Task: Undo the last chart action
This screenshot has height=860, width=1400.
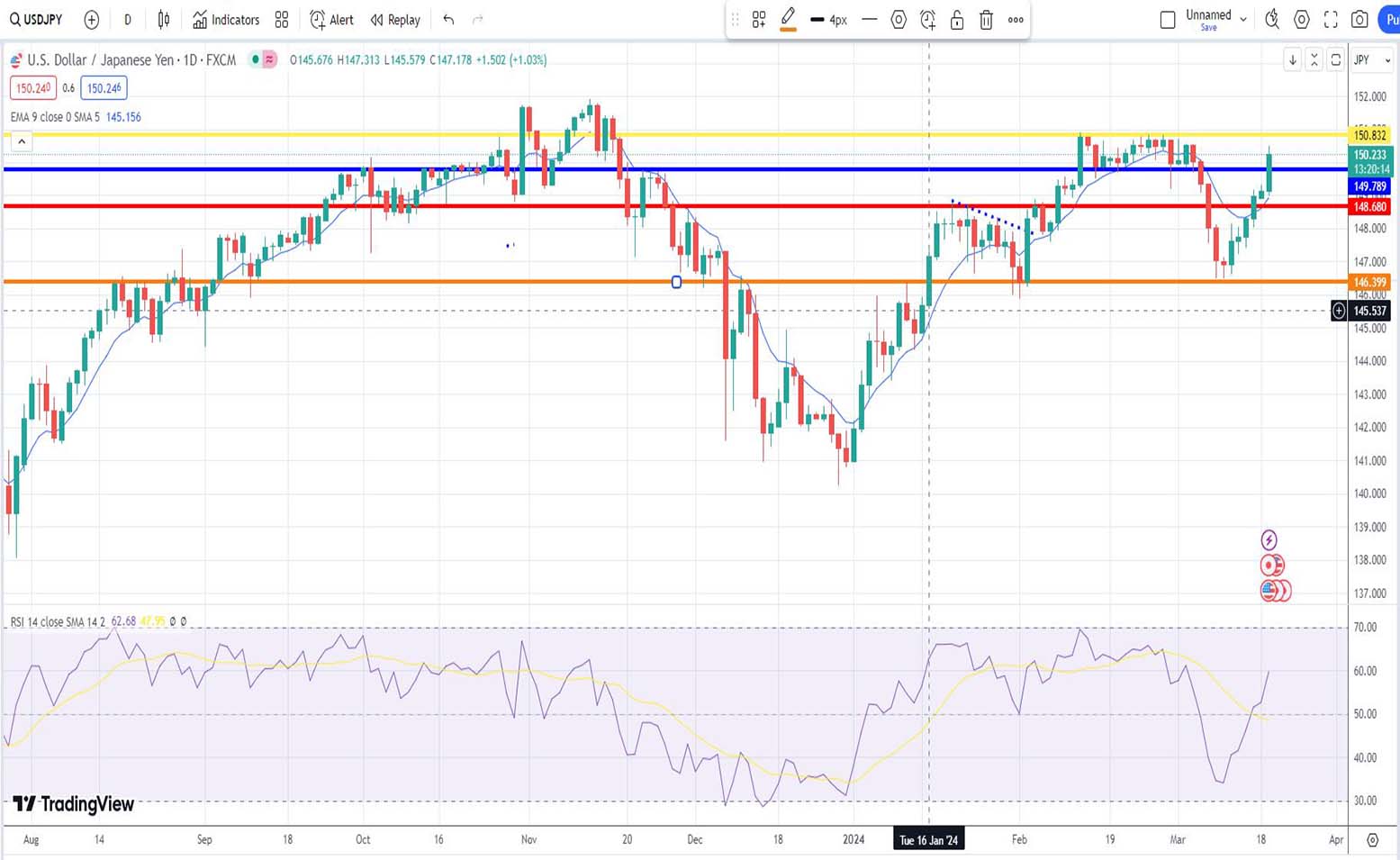Action: (x=448, y=20)
